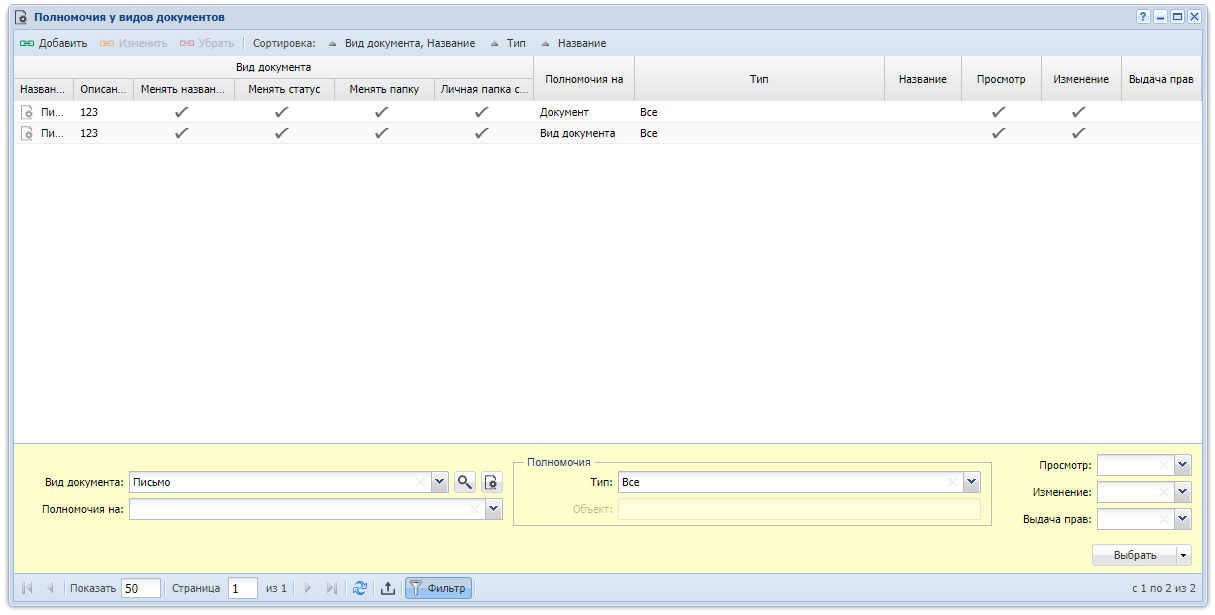1215x615 pixels.
Task: Click the Тип column header
Action: pyautogui.click(x=759, y=79)
